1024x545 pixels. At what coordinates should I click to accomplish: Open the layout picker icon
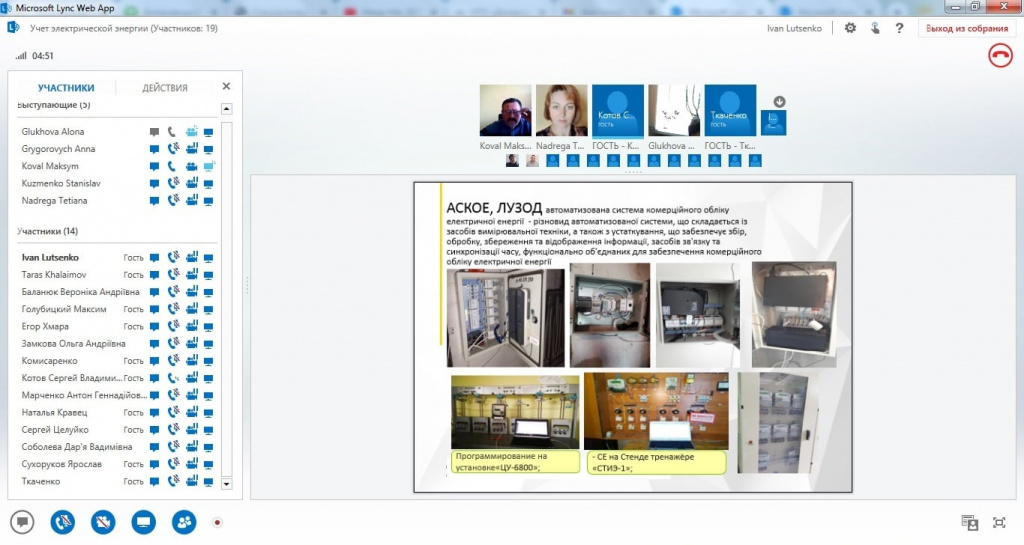click(970, 522)
